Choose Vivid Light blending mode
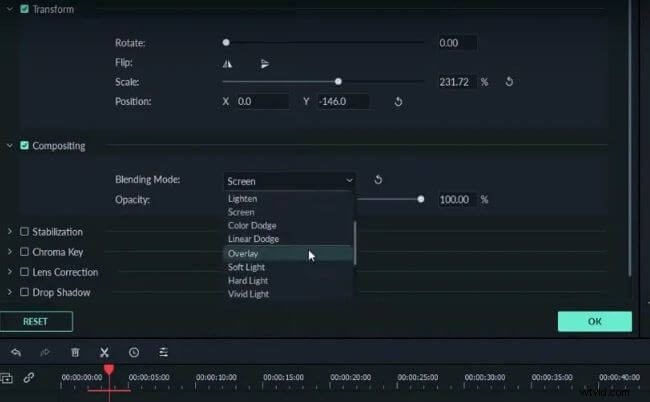 (x=288, y=294)
